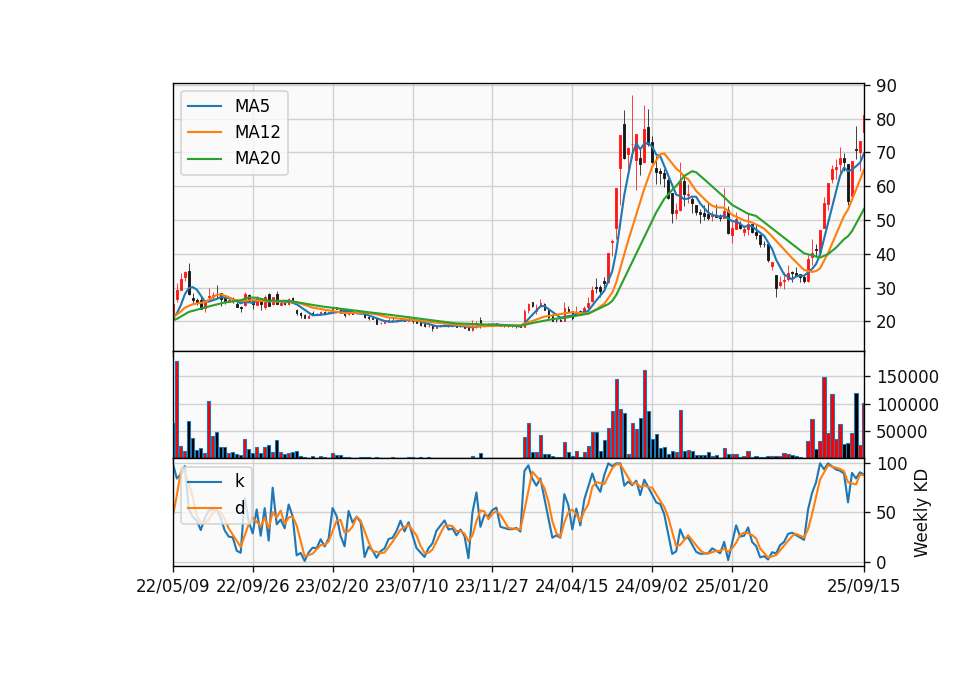Click the price axis value 30
Screen dimensions: 960x690
887,288
